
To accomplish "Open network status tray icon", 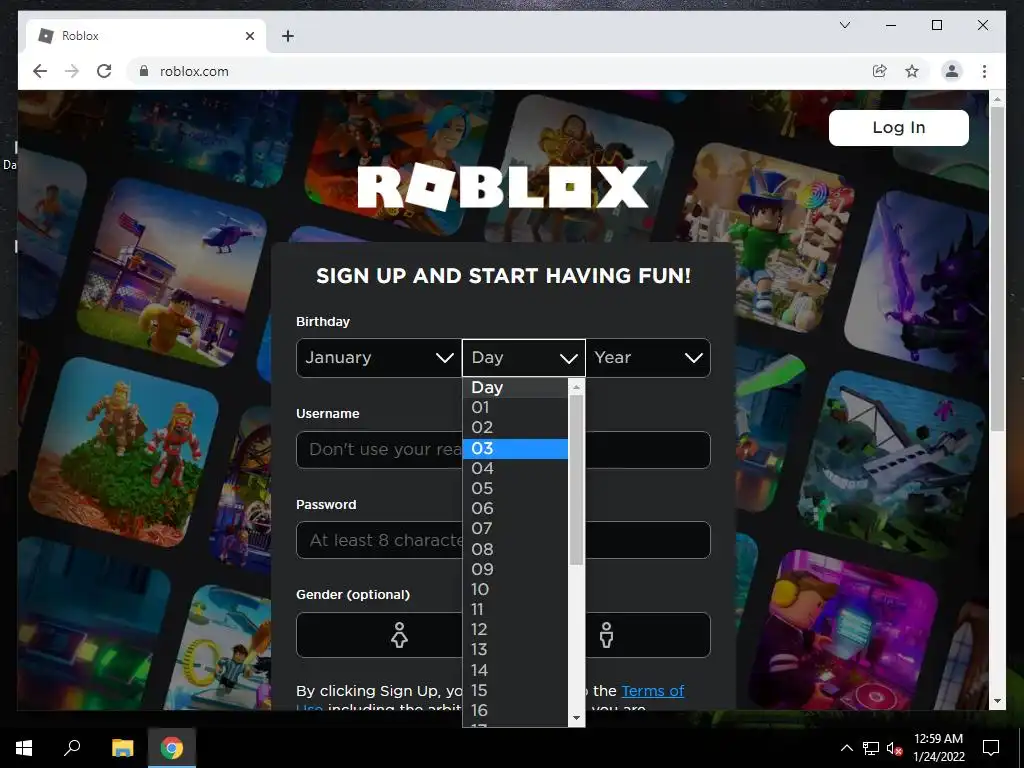I will [871, 748].
